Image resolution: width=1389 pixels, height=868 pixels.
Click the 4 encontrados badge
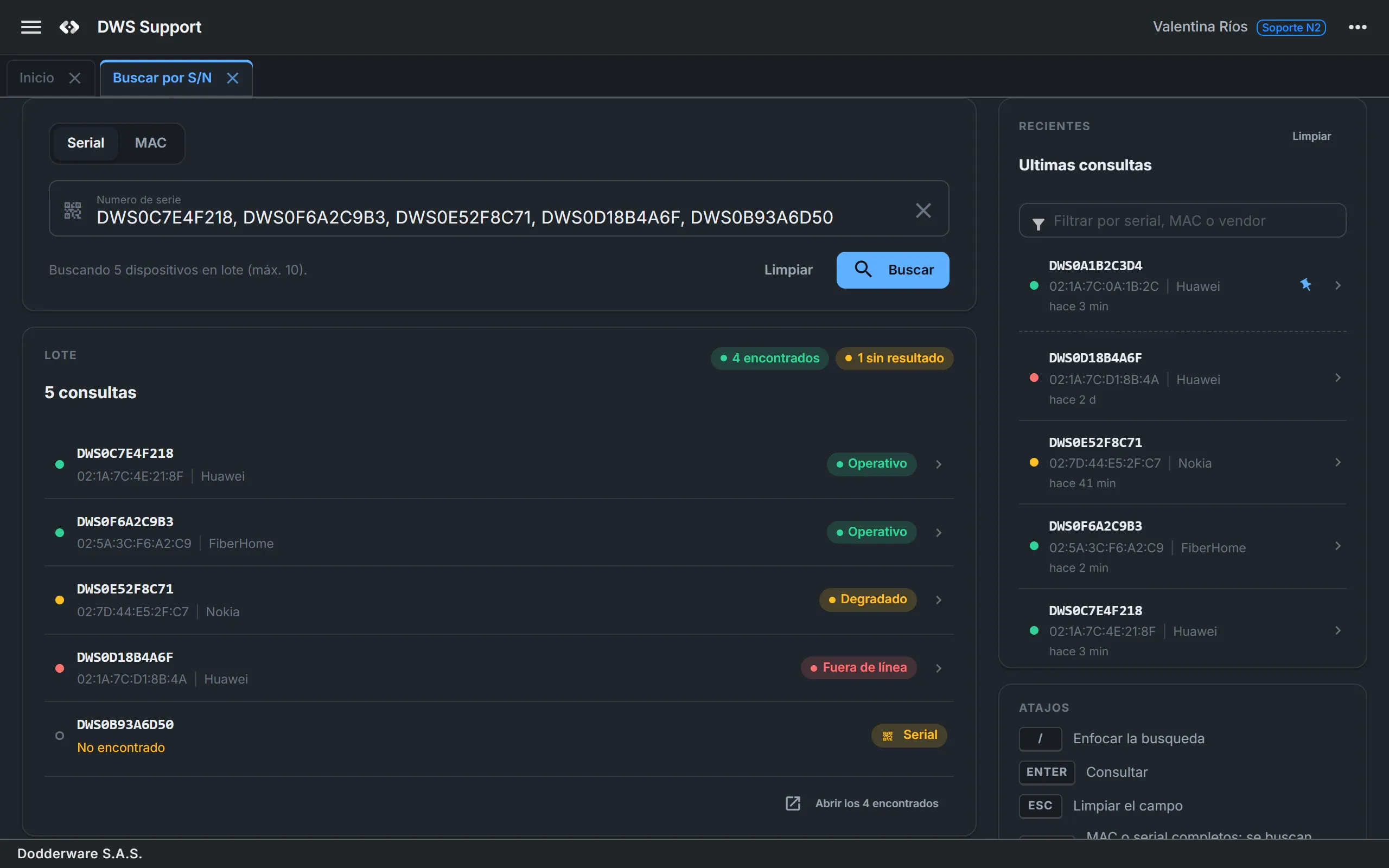(769, 358)
